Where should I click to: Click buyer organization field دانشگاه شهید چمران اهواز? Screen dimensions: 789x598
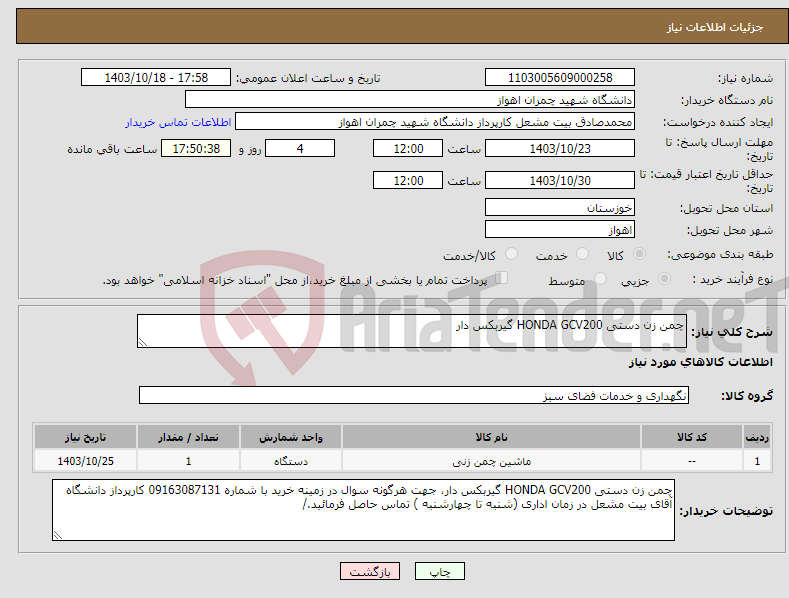pos(410,100)
